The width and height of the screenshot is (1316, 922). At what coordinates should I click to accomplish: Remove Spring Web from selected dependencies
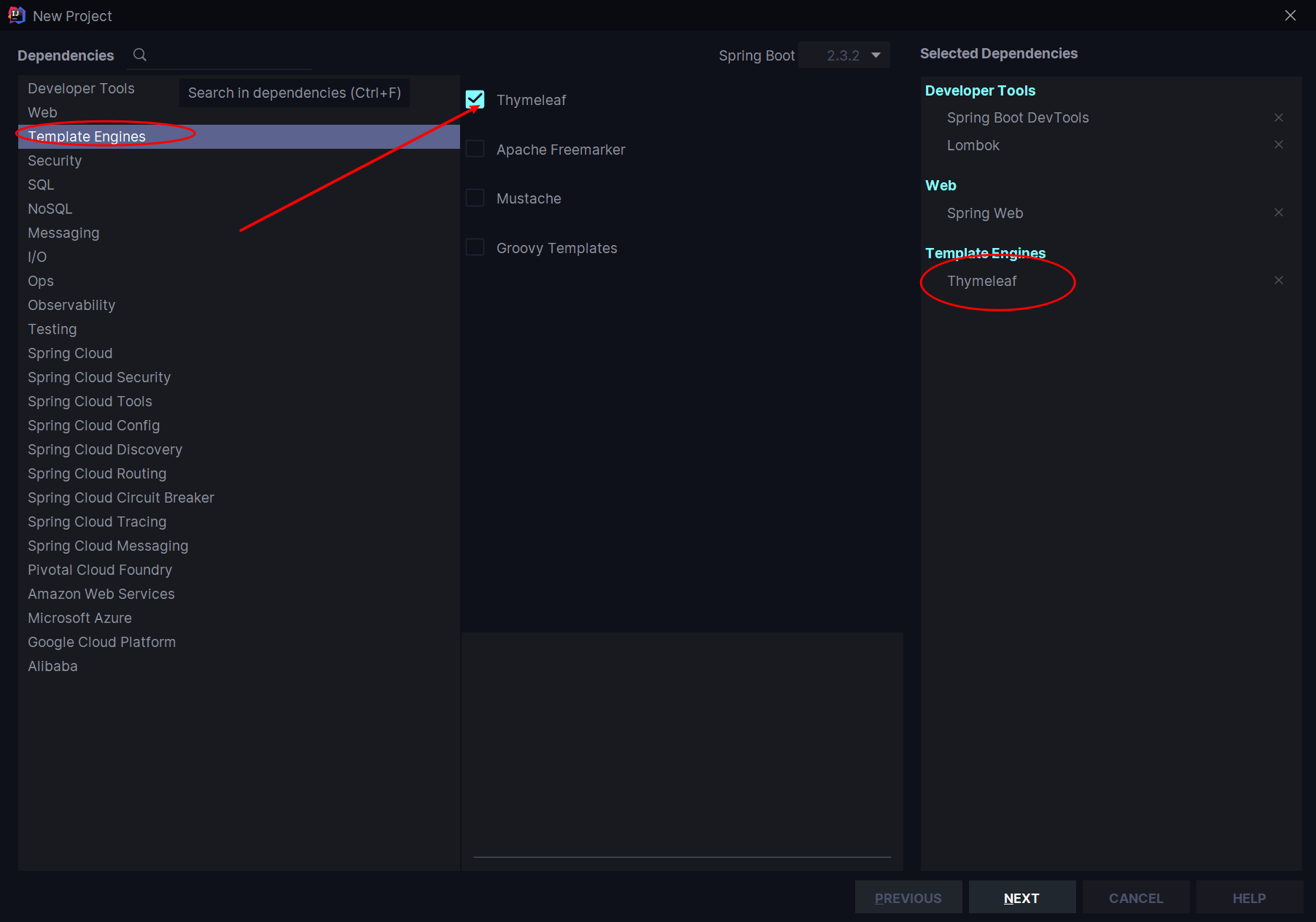[x=1278, y=212]
